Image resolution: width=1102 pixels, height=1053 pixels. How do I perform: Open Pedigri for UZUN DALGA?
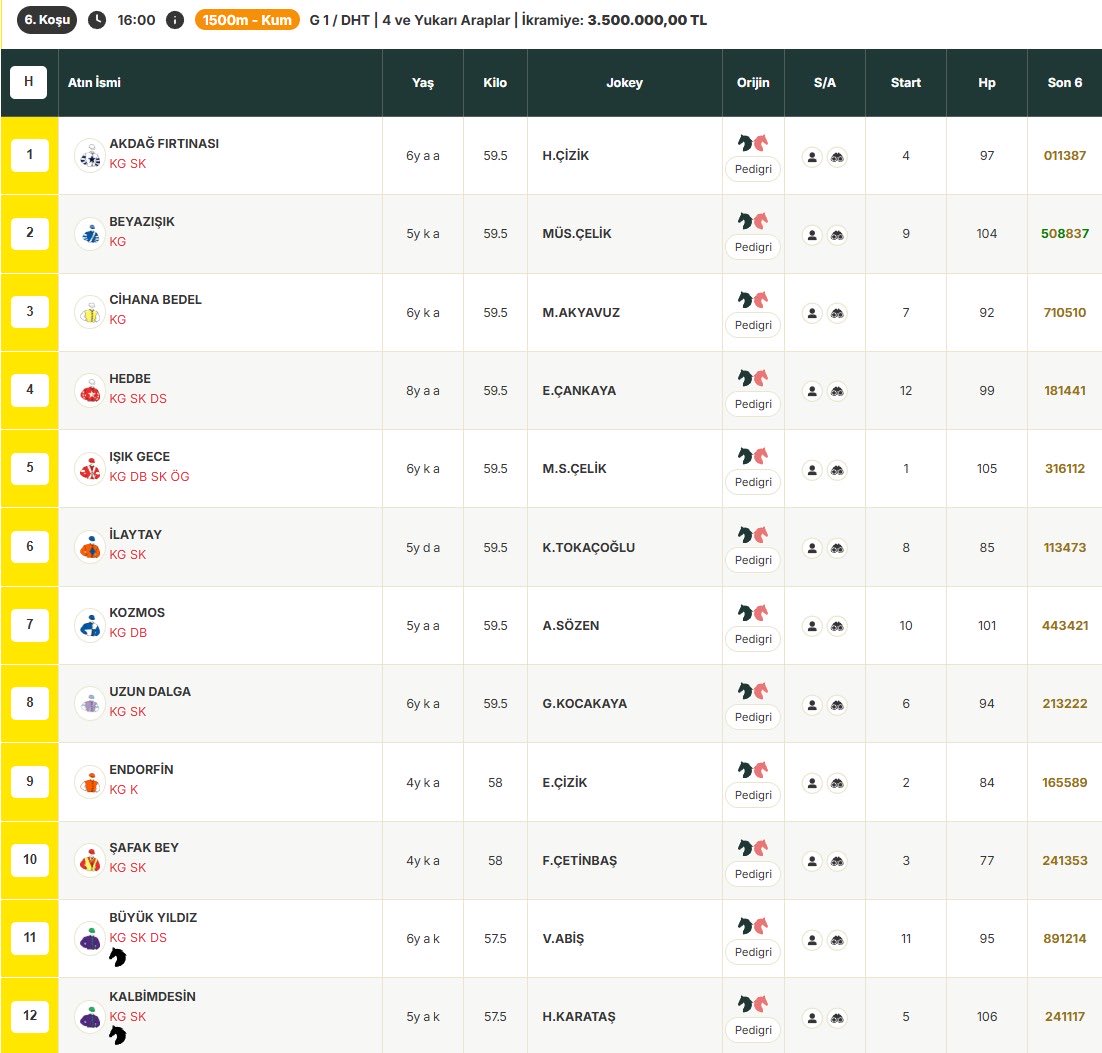[753, 717]
